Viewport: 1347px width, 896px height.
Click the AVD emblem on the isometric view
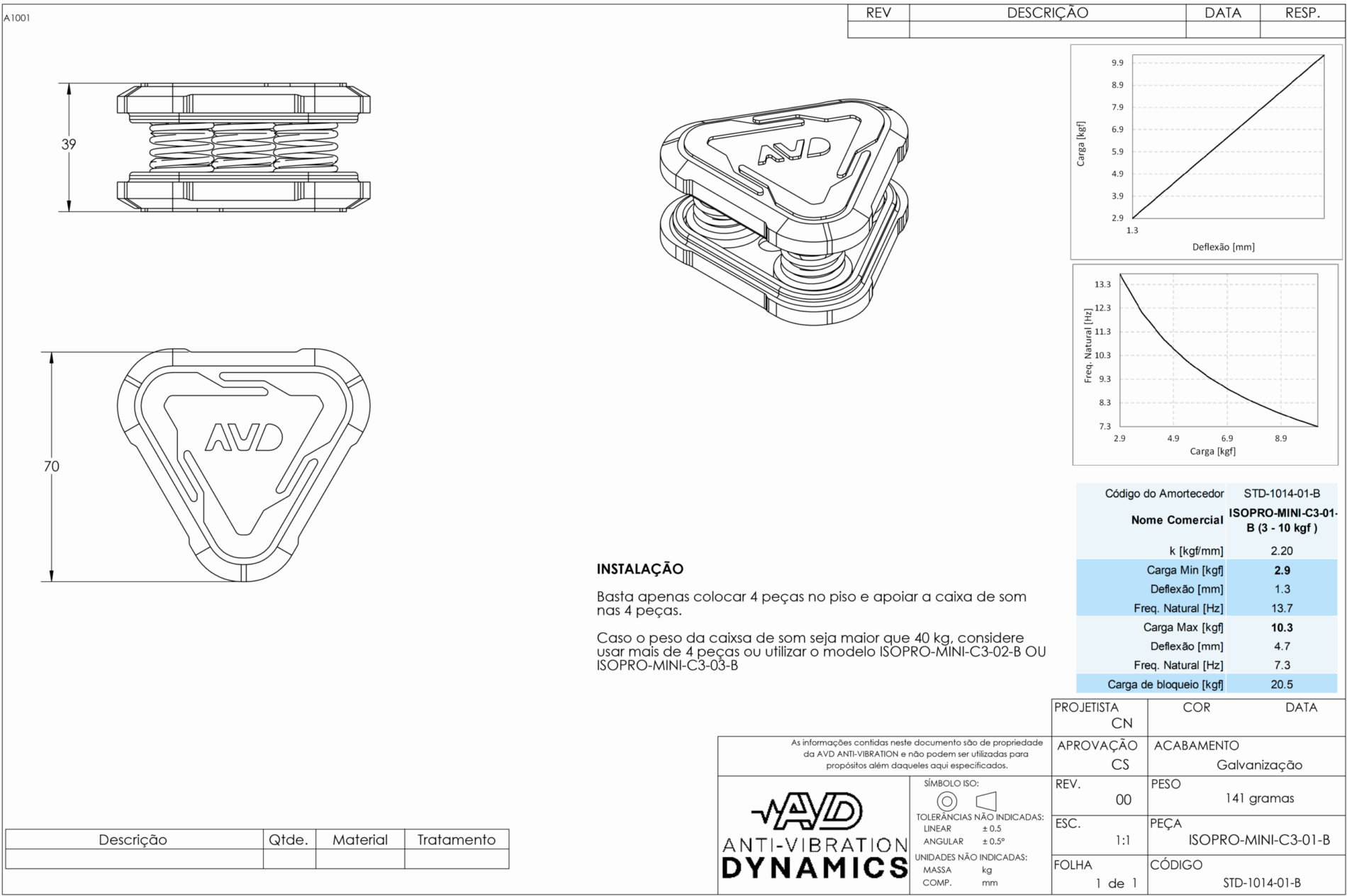793,151
